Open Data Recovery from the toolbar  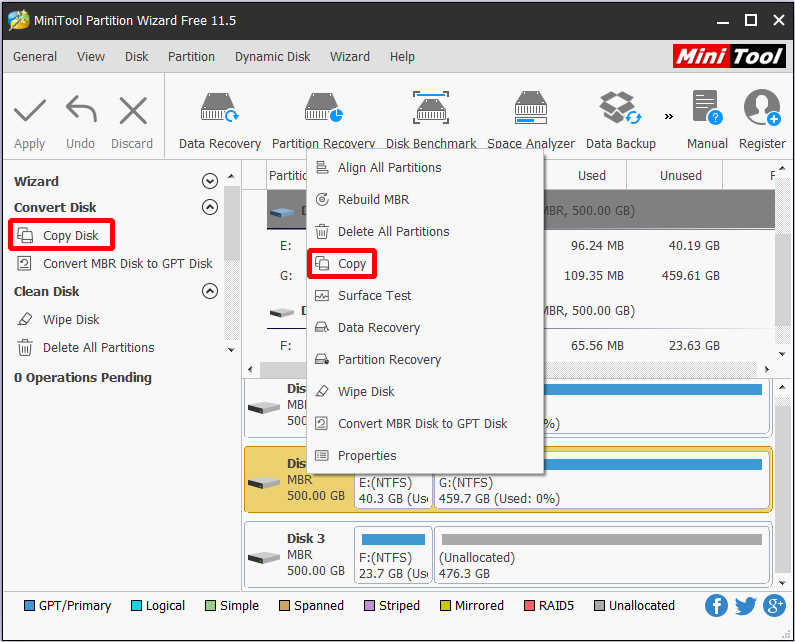pos(220,121)
